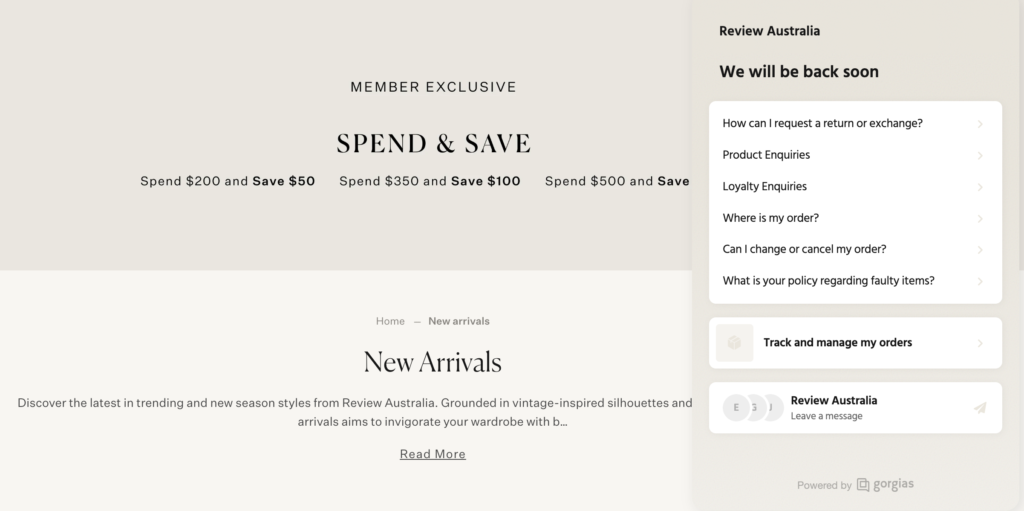Click the agent avatar labeled E
The image size is (1024, 511).
click(736, 408)
